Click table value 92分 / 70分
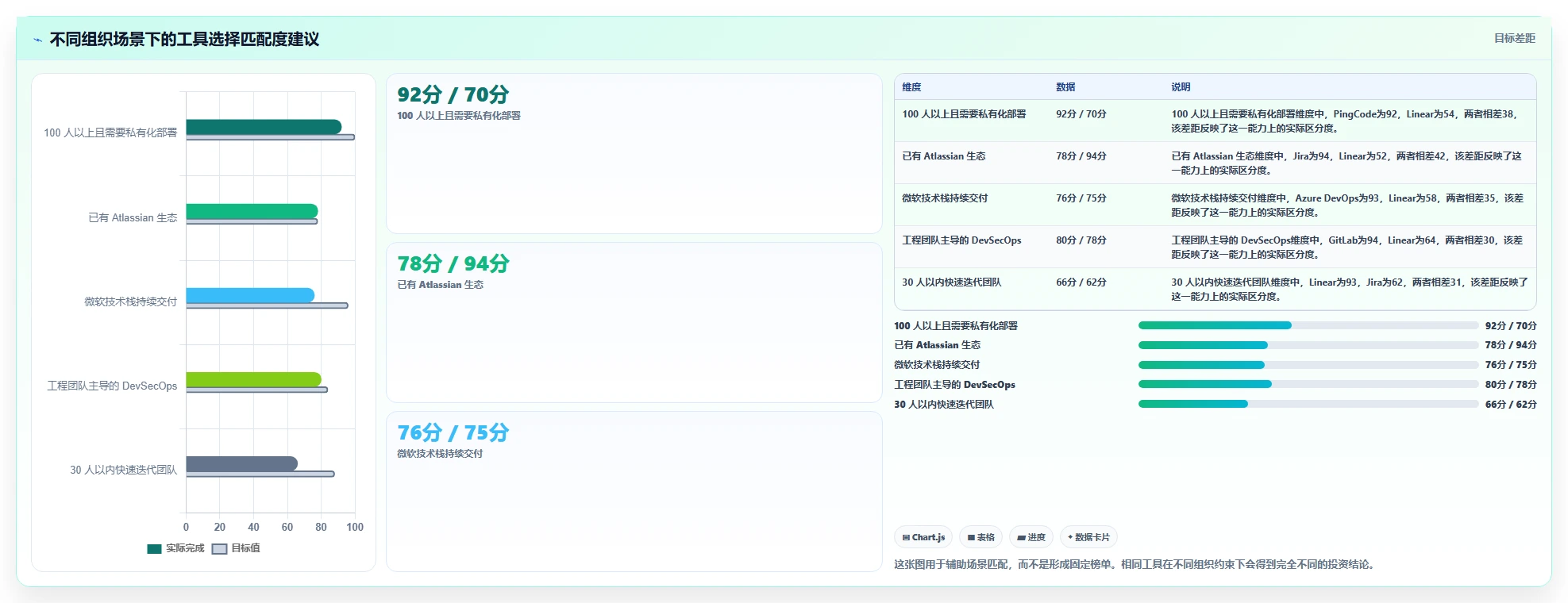Image resolution: width=1568 pixels, height=603 pixels. pos(1081,114)
